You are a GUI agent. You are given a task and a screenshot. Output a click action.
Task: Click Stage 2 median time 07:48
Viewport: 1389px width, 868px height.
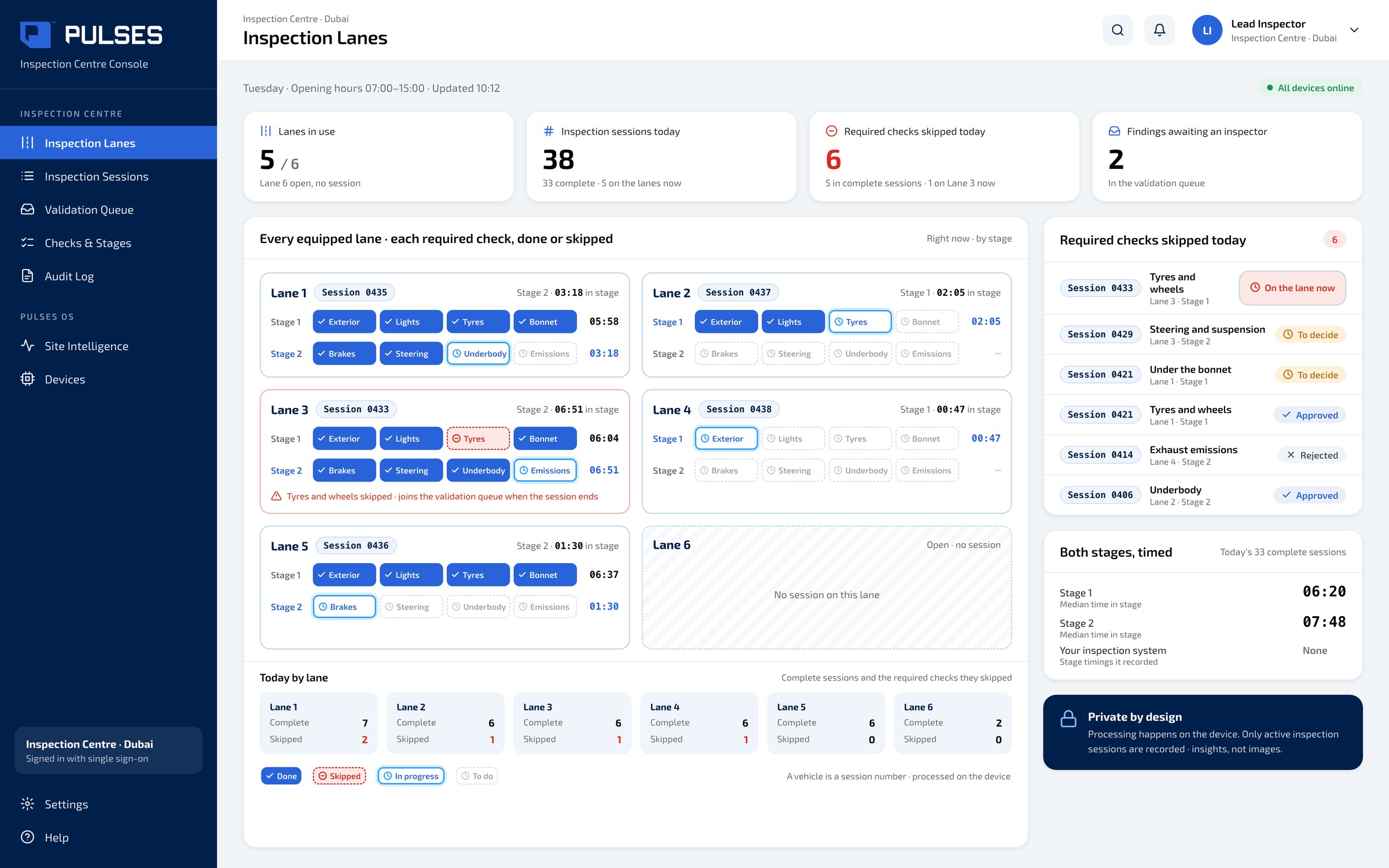click(1324, 622)
